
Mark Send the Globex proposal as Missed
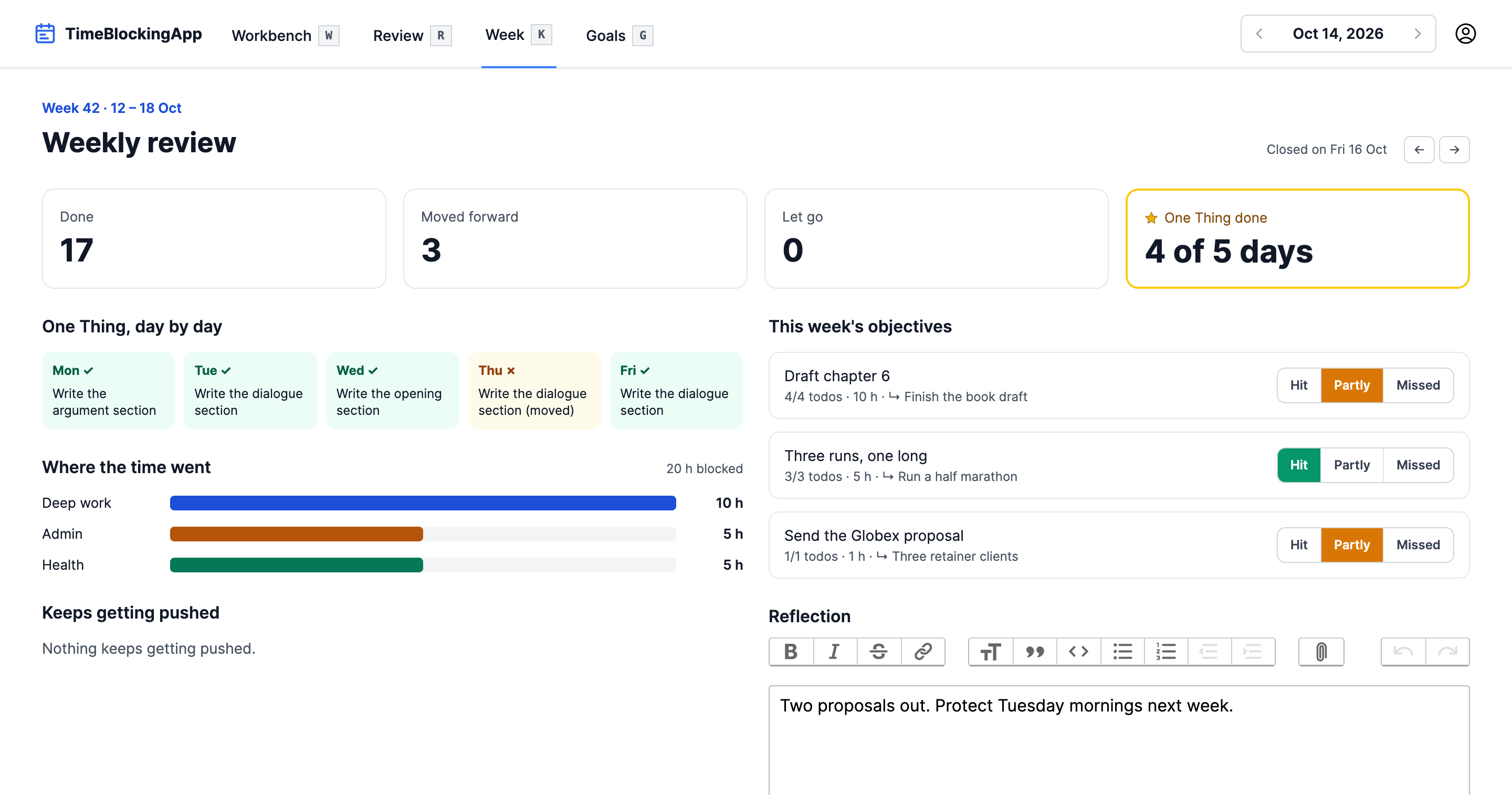1417,545
